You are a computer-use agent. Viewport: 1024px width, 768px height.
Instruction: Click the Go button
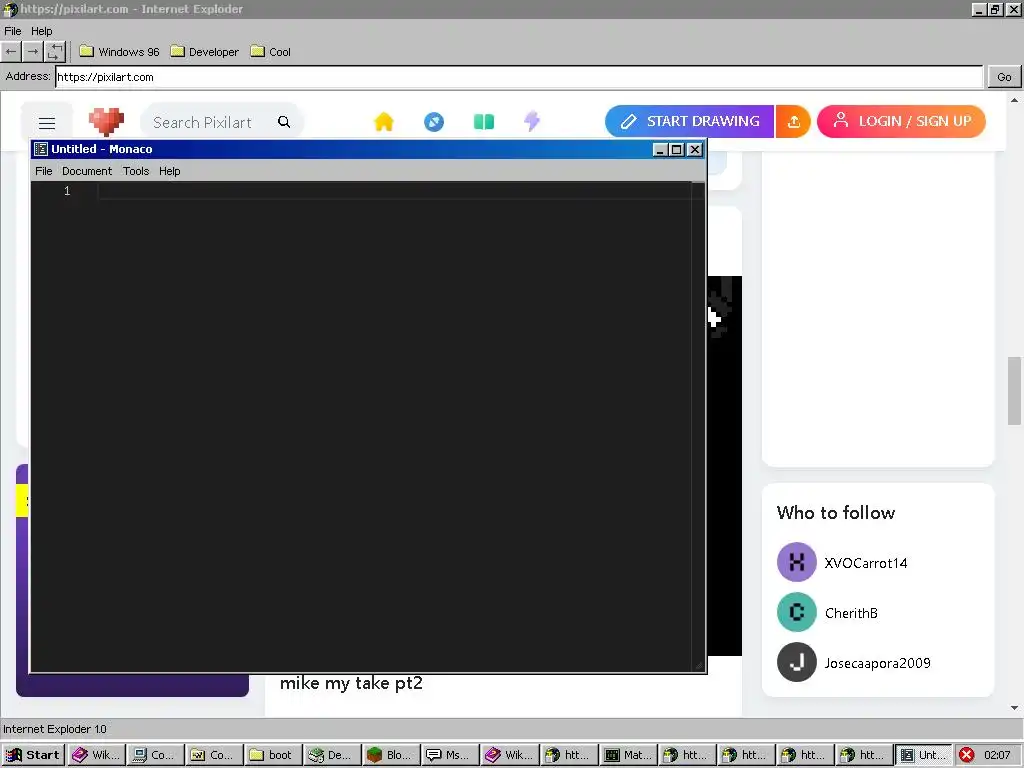[x=1004, y=77]
